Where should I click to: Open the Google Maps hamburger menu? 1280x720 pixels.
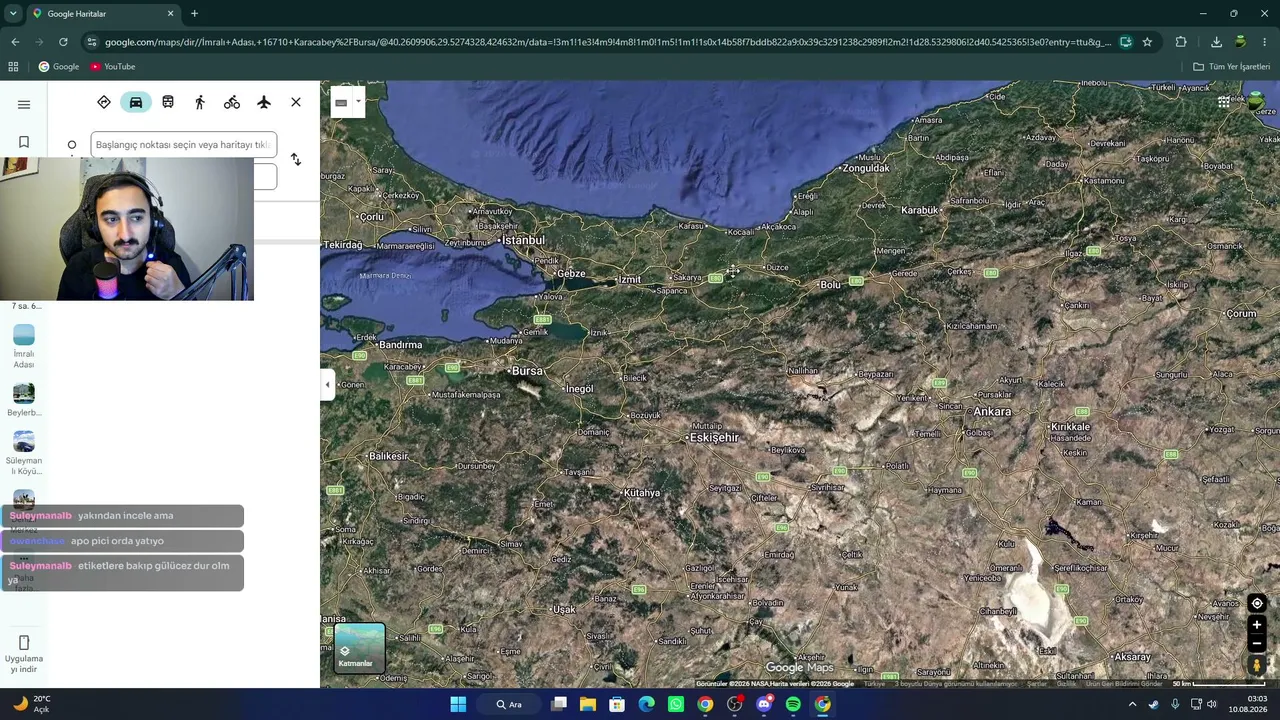coord(24,104)
